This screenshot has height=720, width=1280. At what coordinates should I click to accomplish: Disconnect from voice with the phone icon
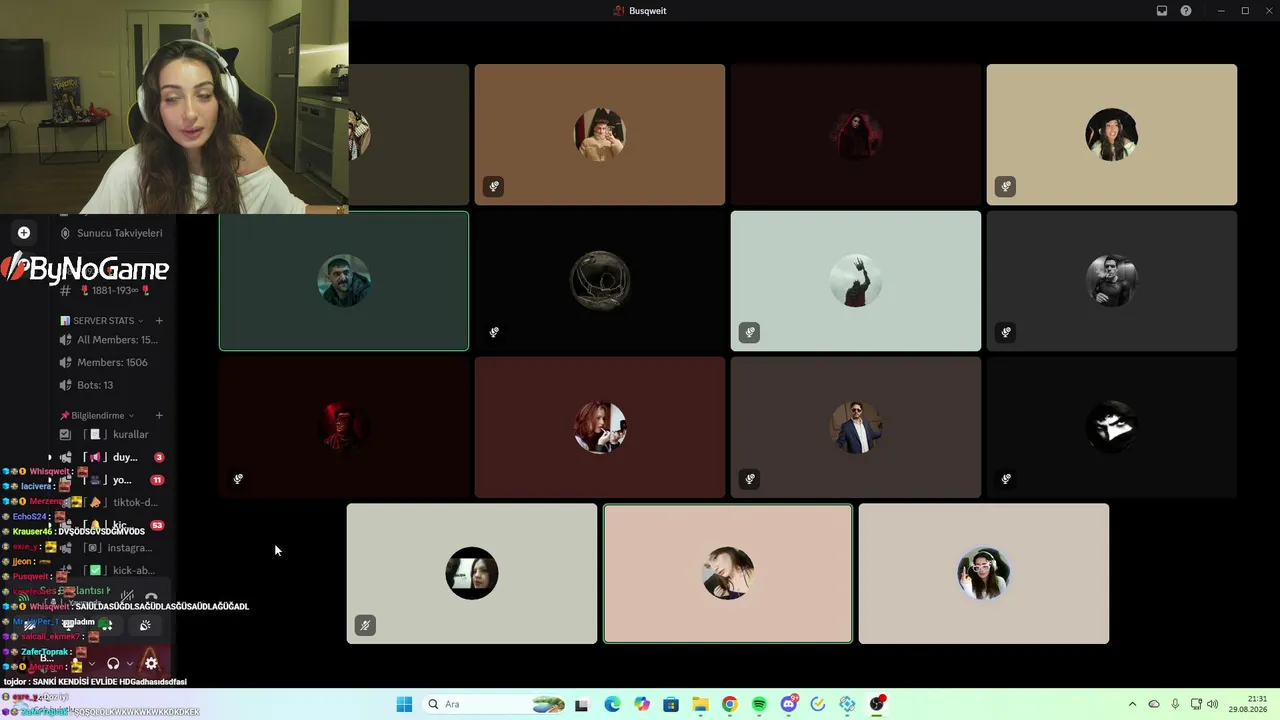coord(151,597)
